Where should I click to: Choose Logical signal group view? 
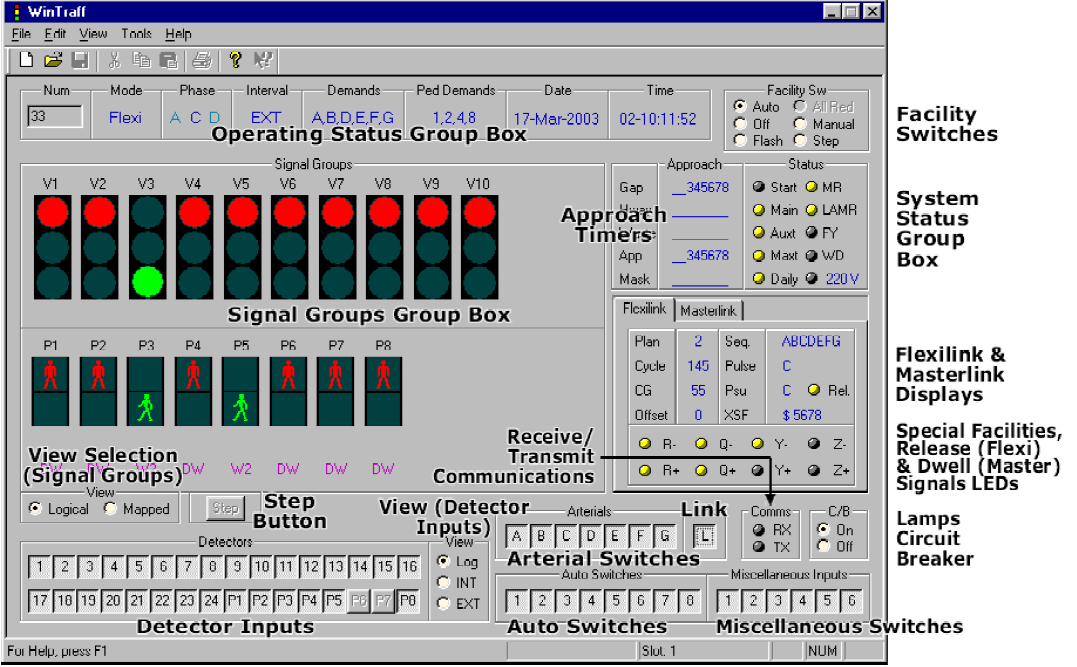click(35, 509)
